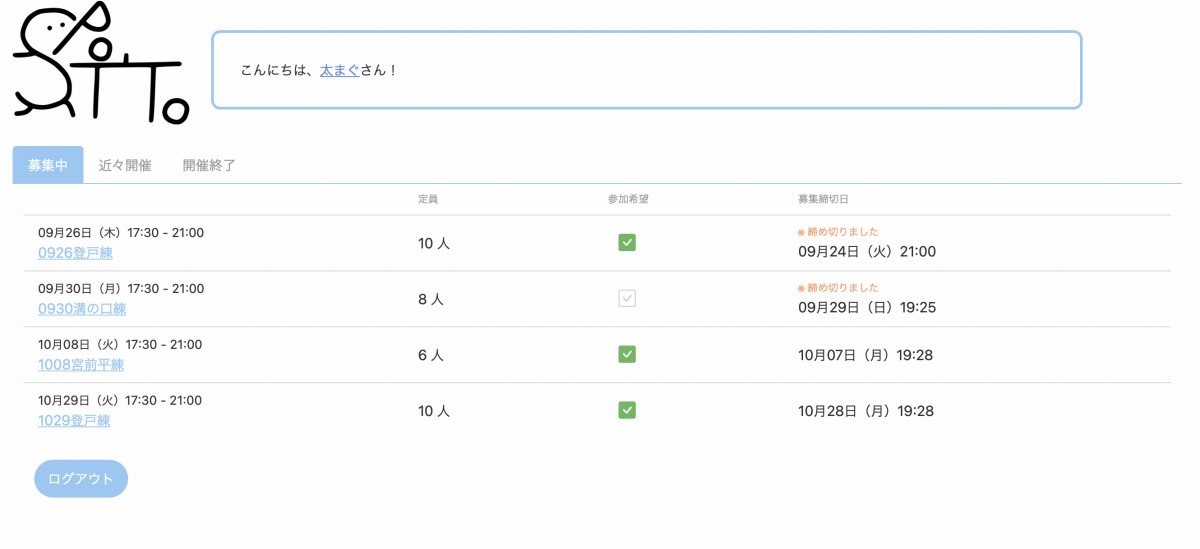Click the 締め切りました warning icon for 09月24日 deadline
This screenshot has width=1200, height=549.
(x=801, y=232)
